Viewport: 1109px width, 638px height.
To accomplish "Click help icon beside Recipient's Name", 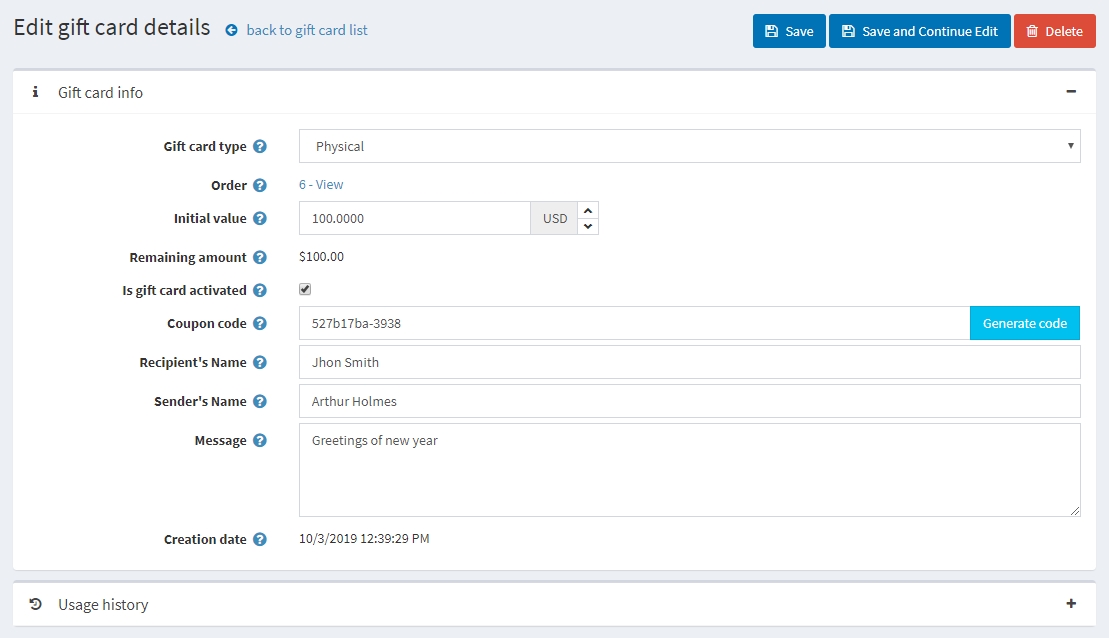I will (x=260, y=363).
